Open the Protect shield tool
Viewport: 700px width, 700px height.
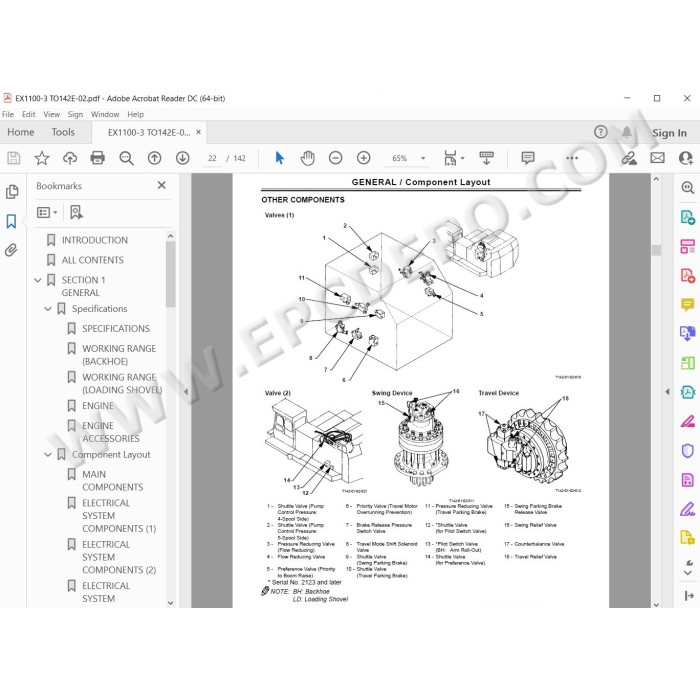coord(688,450)
